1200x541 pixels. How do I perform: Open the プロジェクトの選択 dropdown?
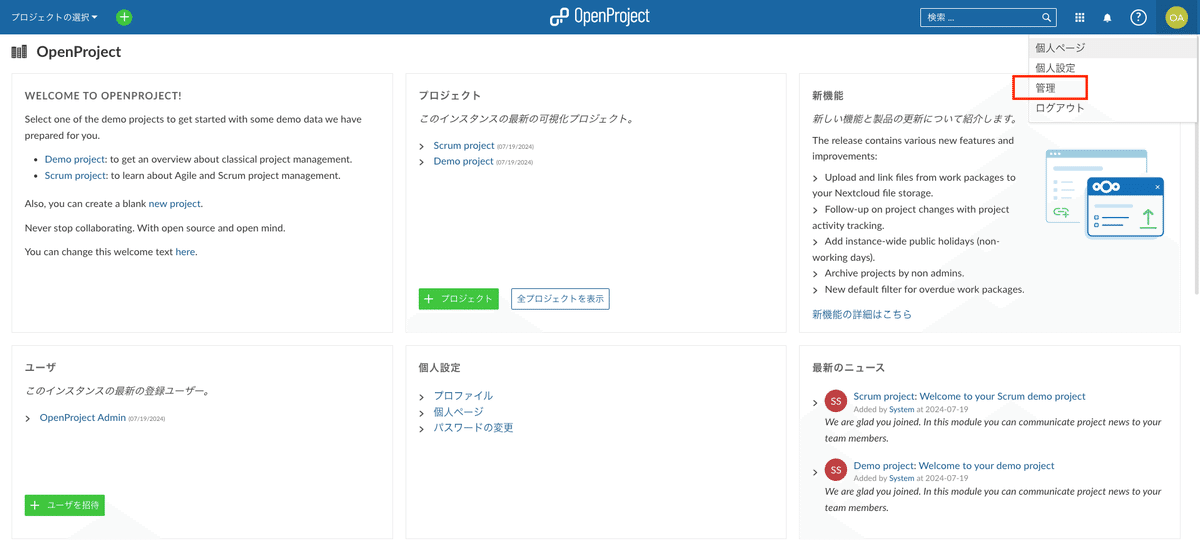[54, 17]
